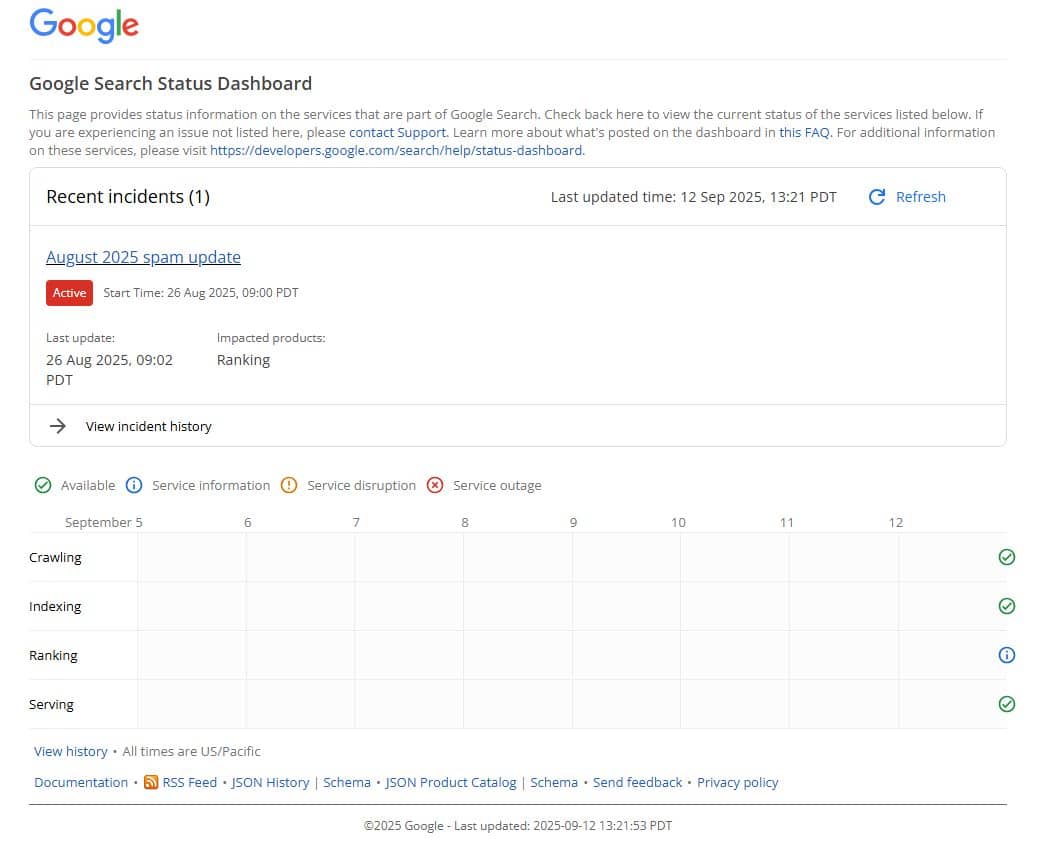This screenshot has width=1044, height=845.
Task: Open the JSON Product Catalog link
Action: point(451,782)
